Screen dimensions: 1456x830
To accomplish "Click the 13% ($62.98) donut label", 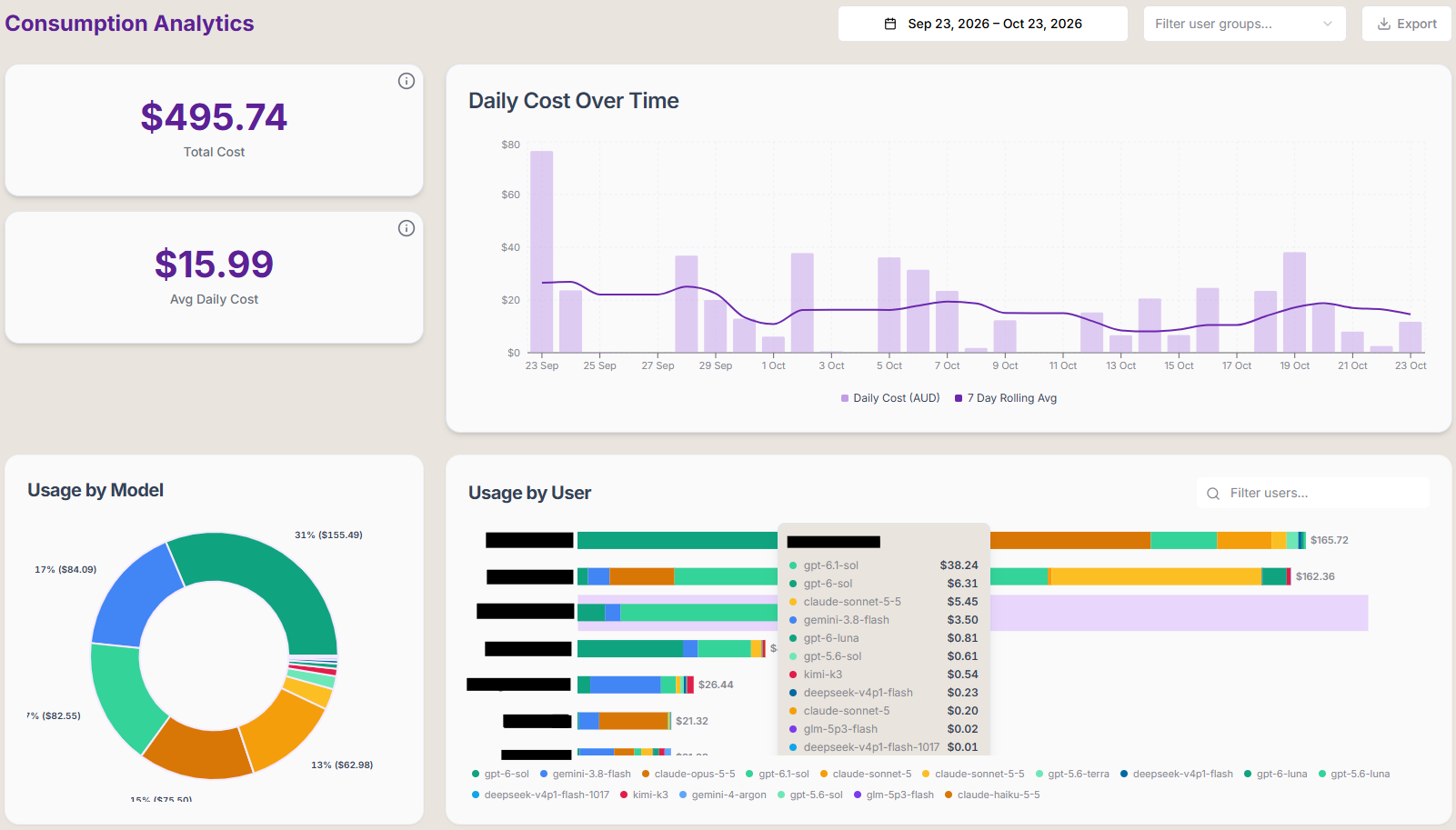I will 342,765.
